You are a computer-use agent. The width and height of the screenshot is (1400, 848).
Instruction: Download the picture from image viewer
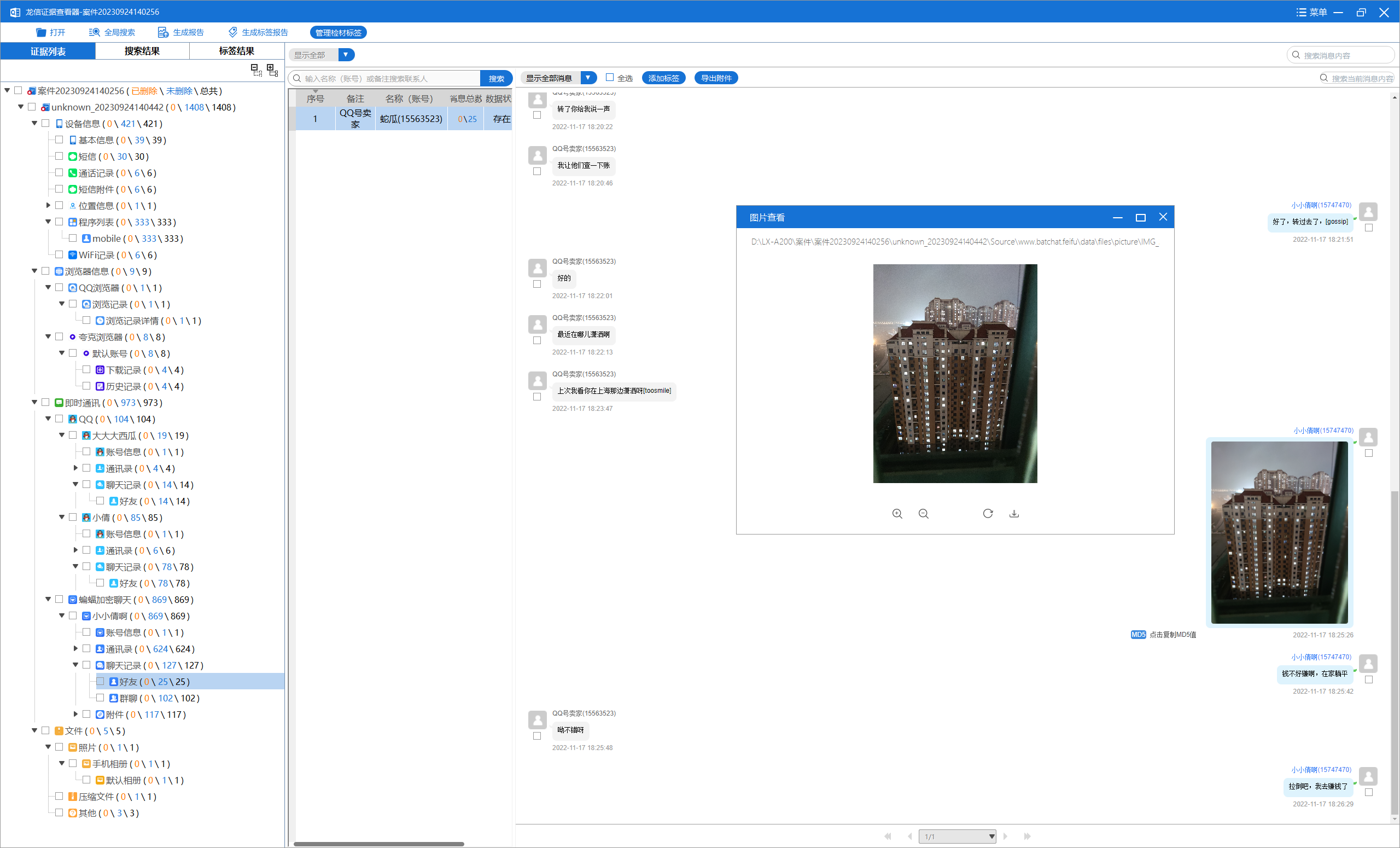(x=1014, y=514)
